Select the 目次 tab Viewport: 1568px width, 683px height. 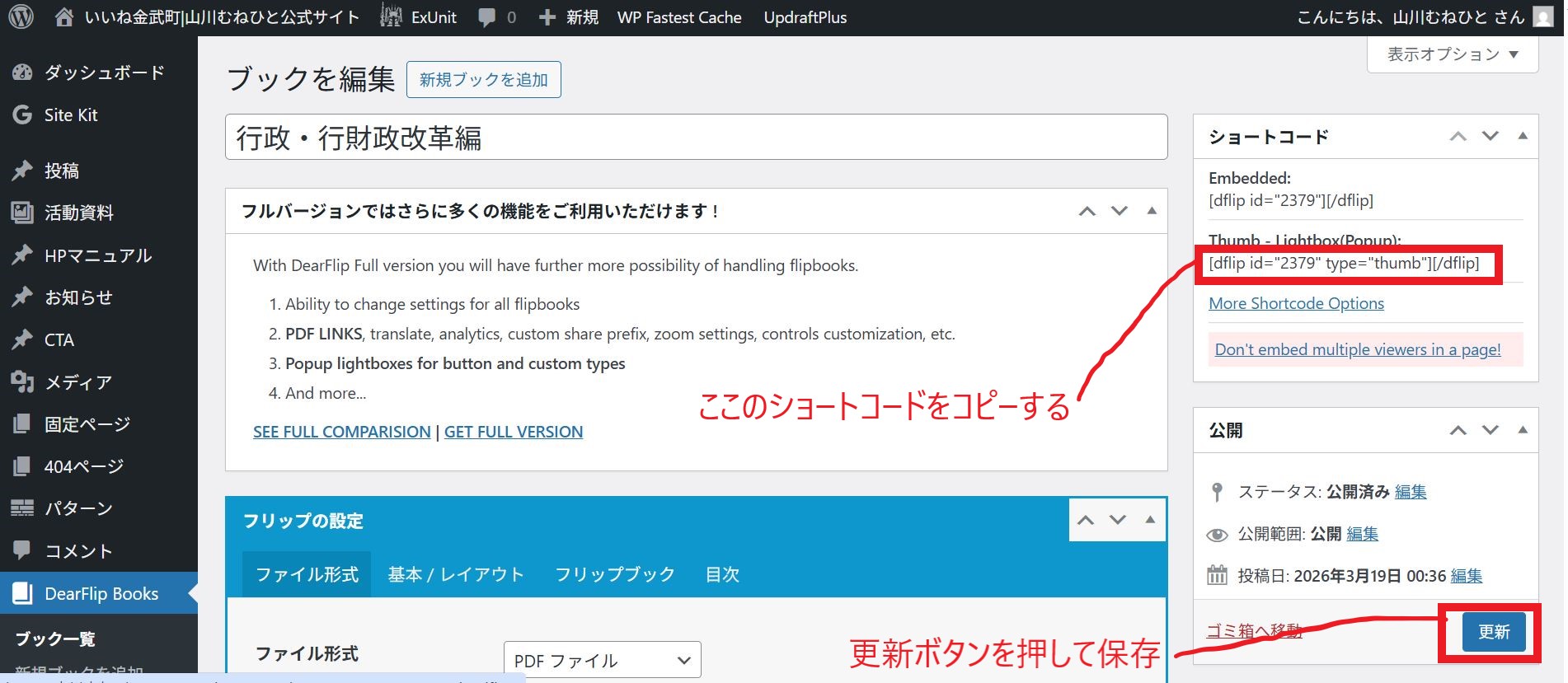click(x=722, y=574)
